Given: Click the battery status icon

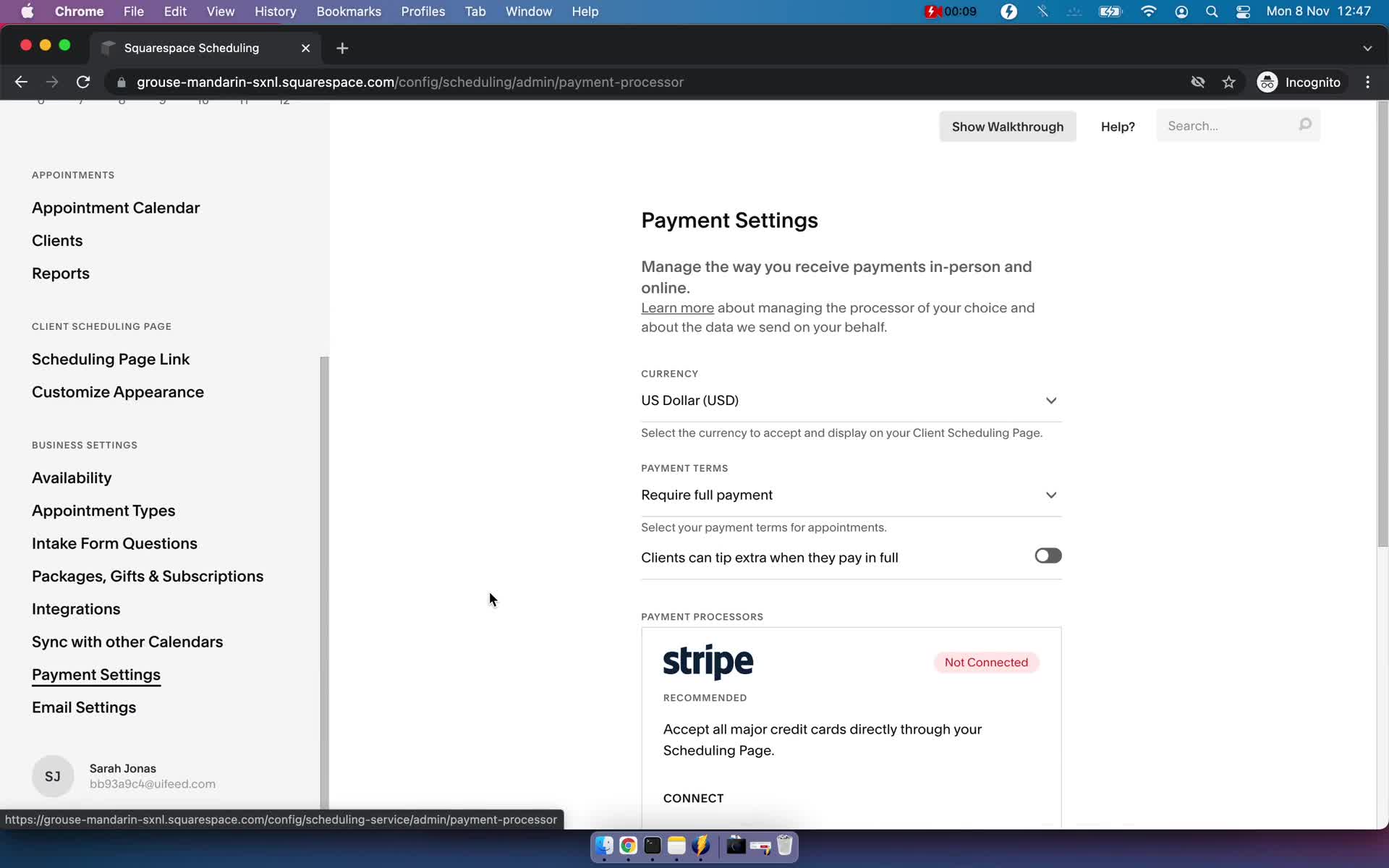Looking at the screenshot, I should pos(1110,12).
